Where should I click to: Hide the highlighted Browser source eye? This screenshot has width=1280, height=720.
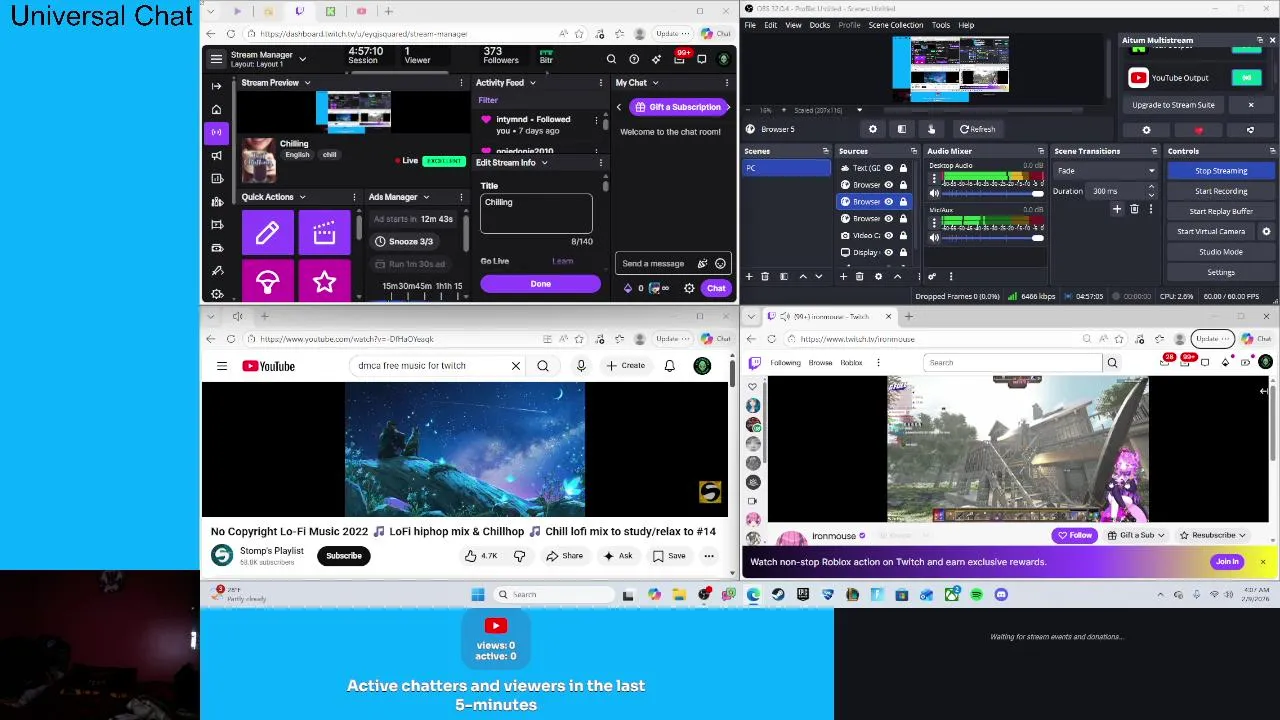click(x=888, y=202)
